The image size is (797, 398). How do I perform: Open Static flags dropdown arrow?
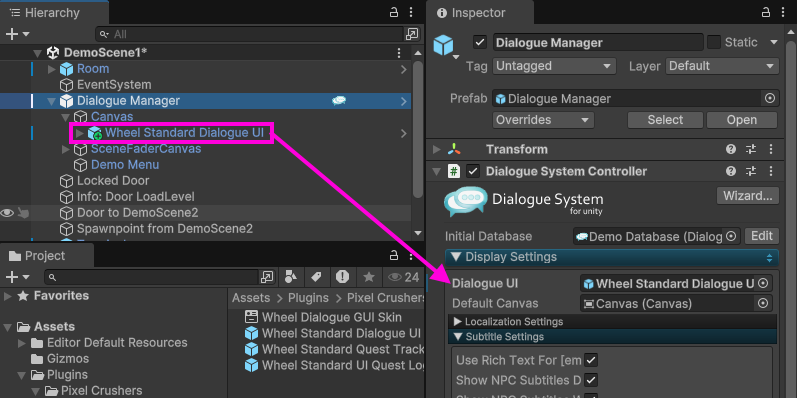click(x=774, y=42)
